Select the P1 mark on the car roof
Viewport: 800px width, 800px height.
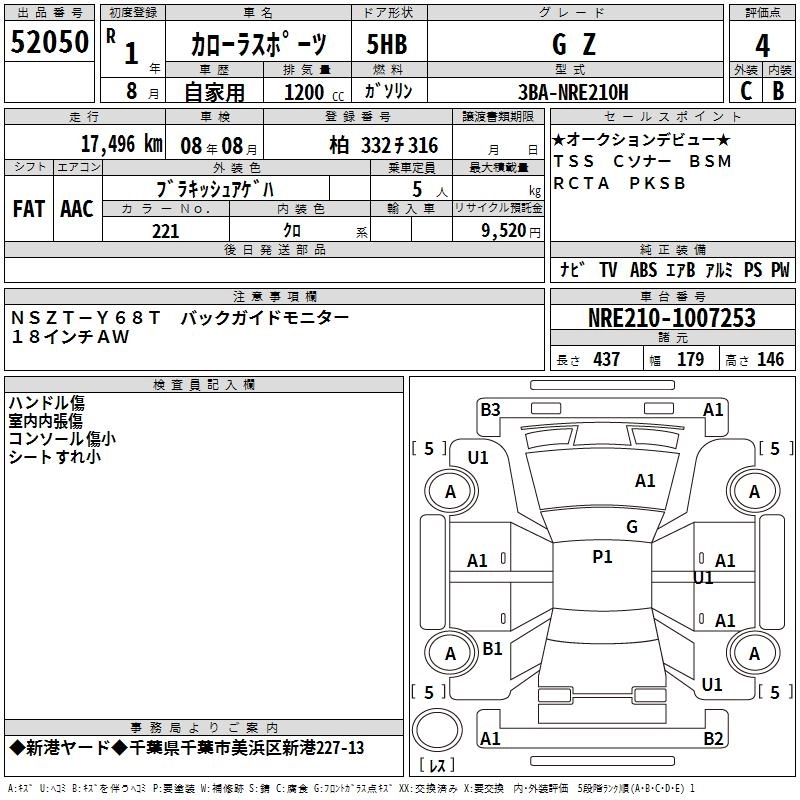[602, 557]
